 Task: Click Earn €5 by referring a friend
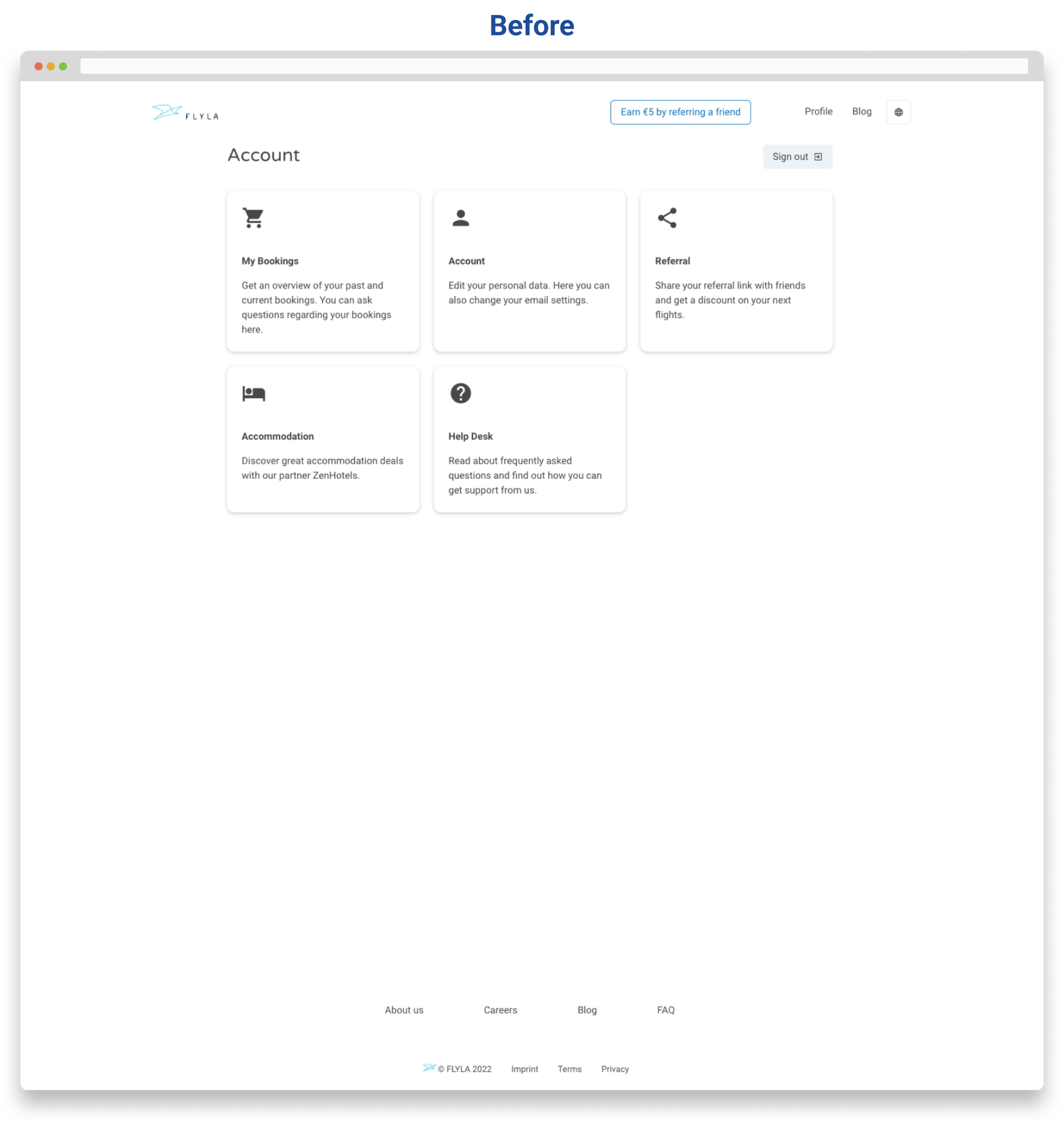click(x=680, y=112)
